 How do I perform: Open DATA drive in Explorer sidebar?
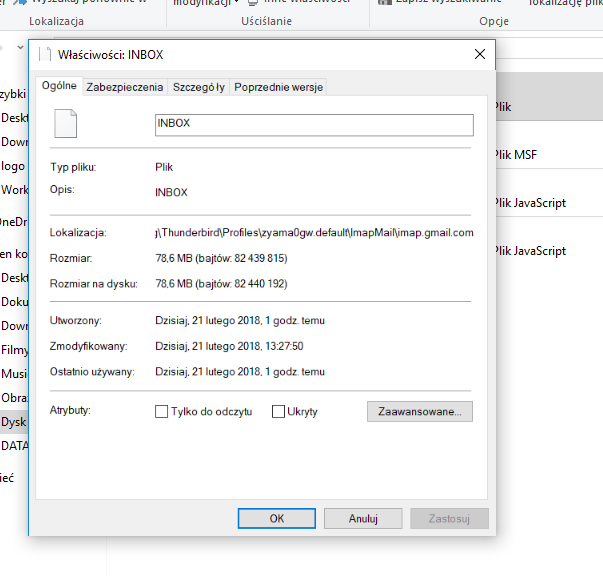click(x=14, y=446)
